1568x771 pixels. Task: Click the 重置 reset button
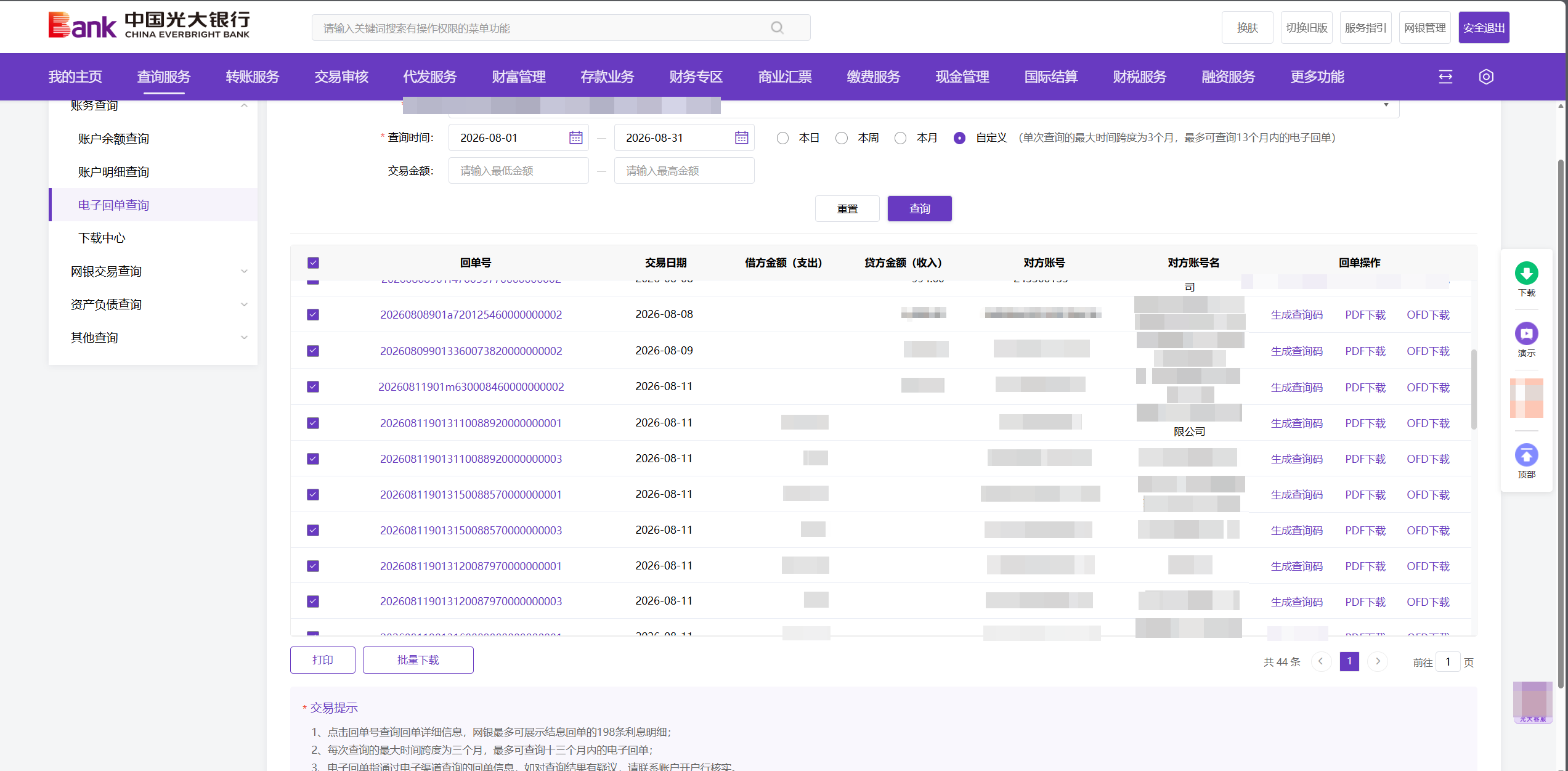tap(847, 209)
